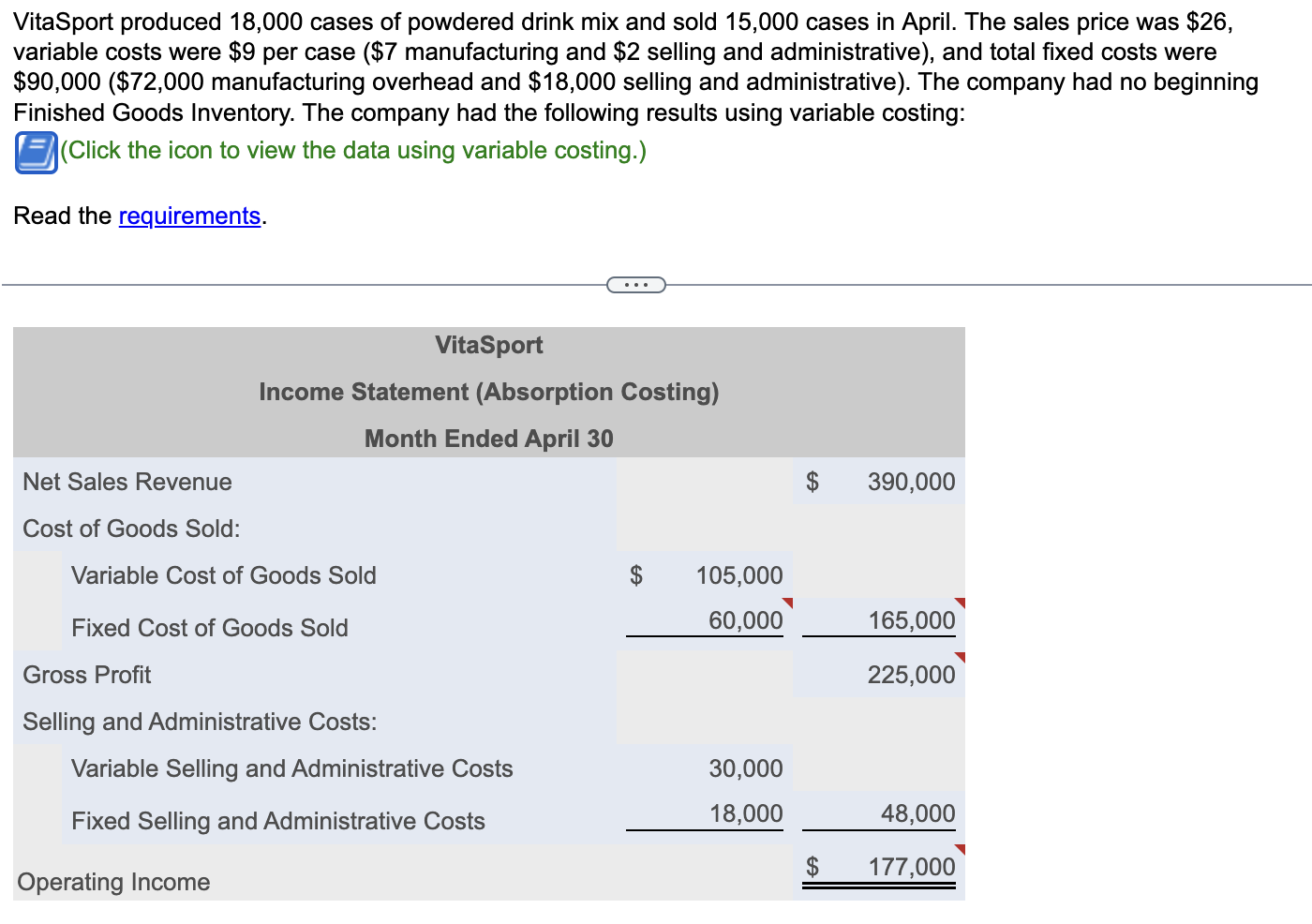Click the red corner marker on the 225,000 cell
Viewport: 1312px width, 924px height.
[961, 656]
